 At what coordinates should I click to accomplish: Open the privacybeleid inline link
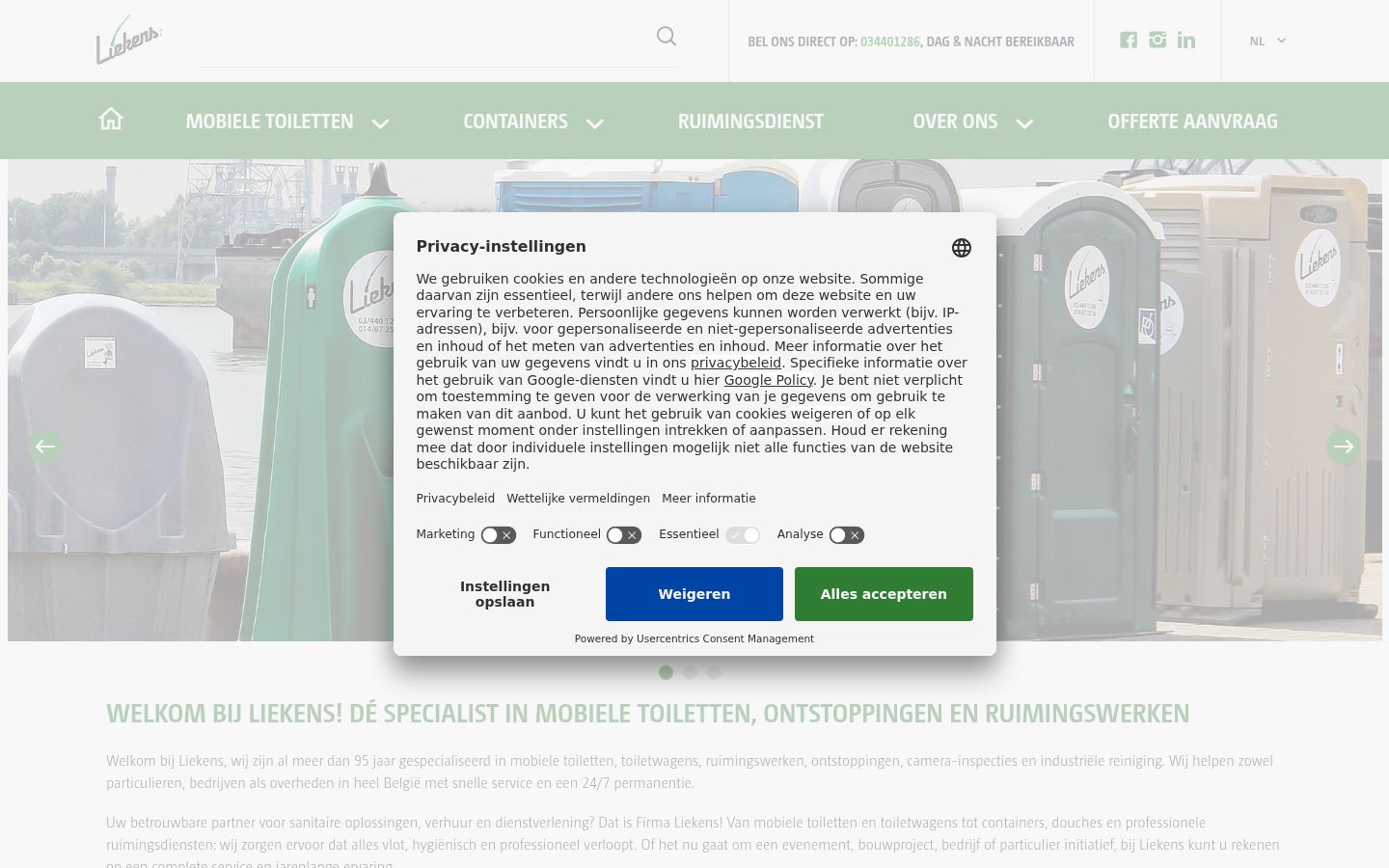pos(736,363)
